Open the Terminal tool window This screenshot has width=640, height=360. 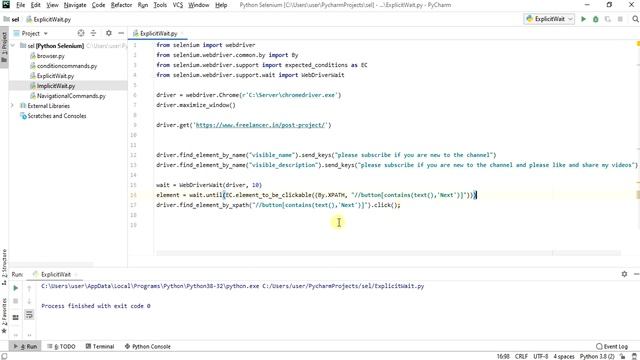pos(100,347)
